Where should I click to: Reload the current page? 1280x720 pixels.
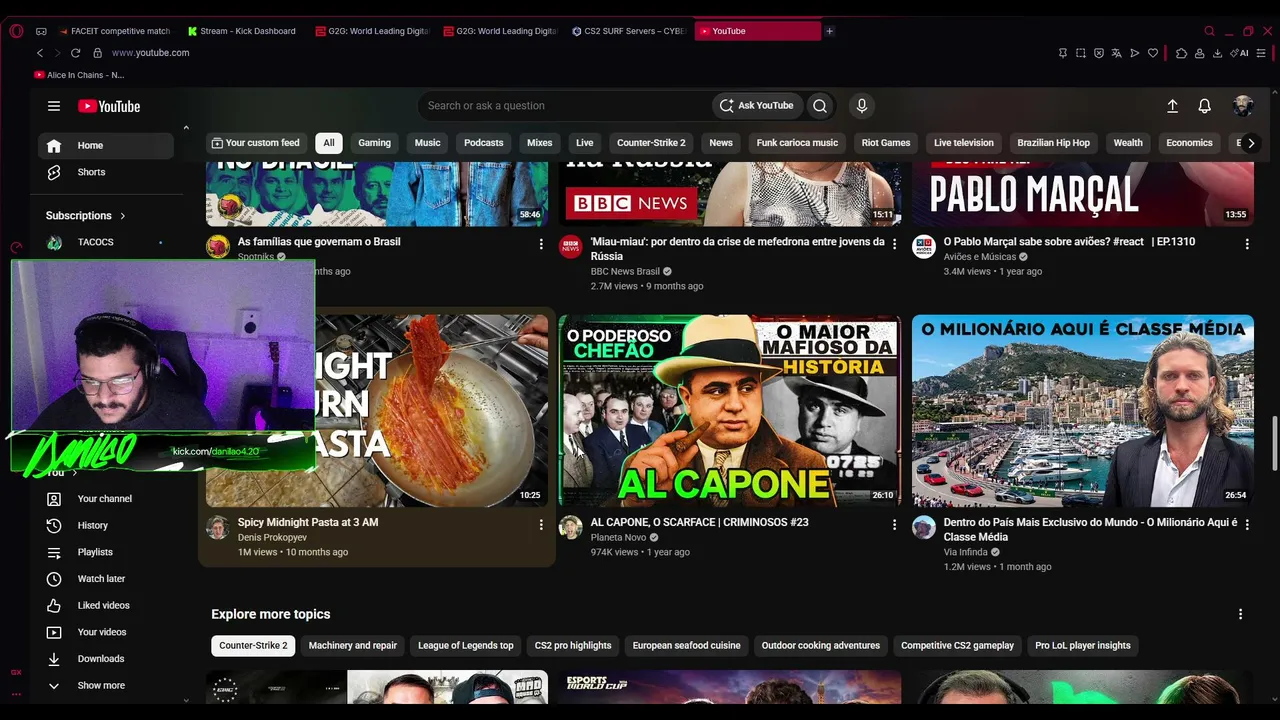click(x=76, y=53)
